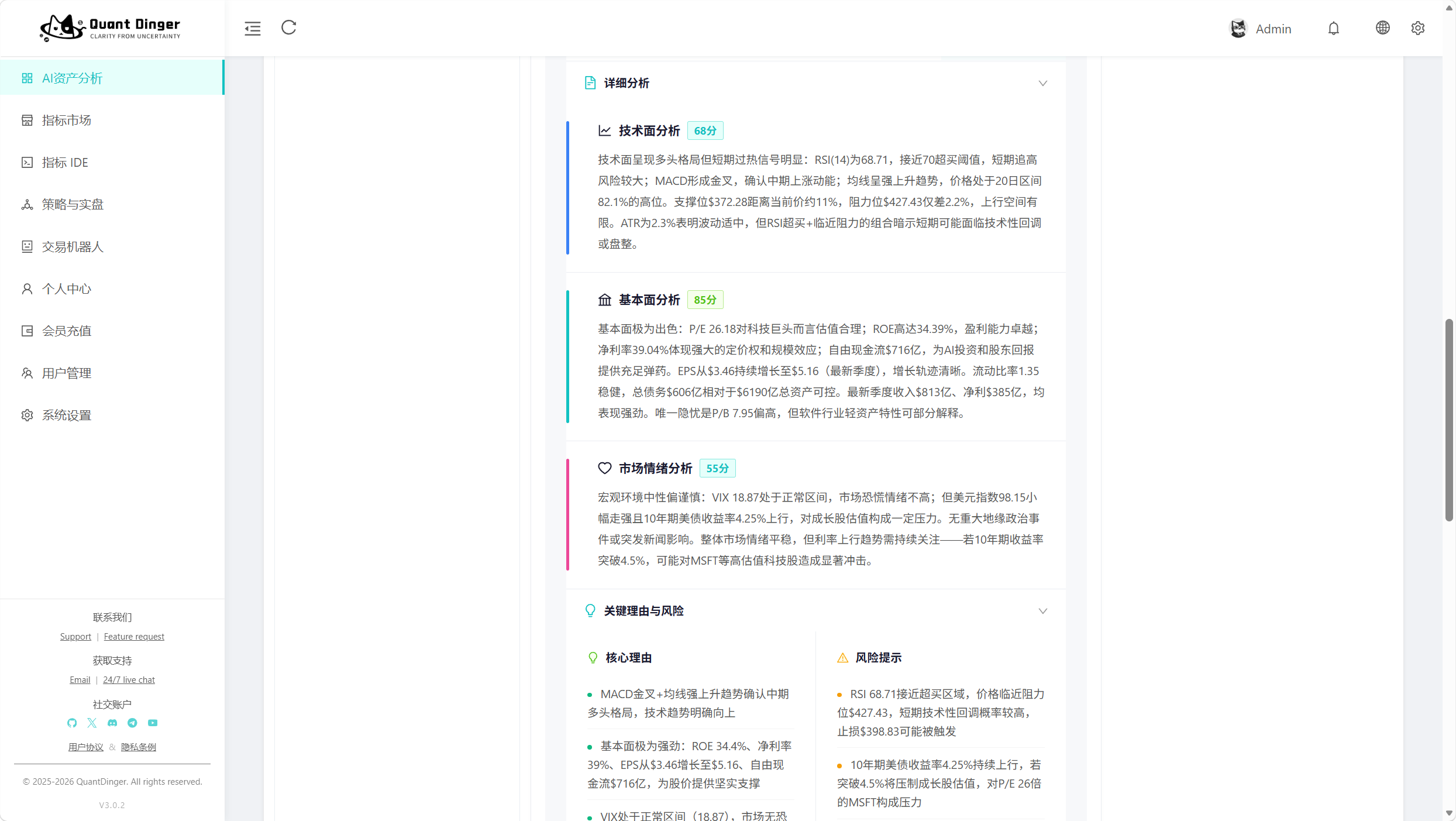Click the Quant Dinger logo
1456x821 pixels.
[110, 28]
